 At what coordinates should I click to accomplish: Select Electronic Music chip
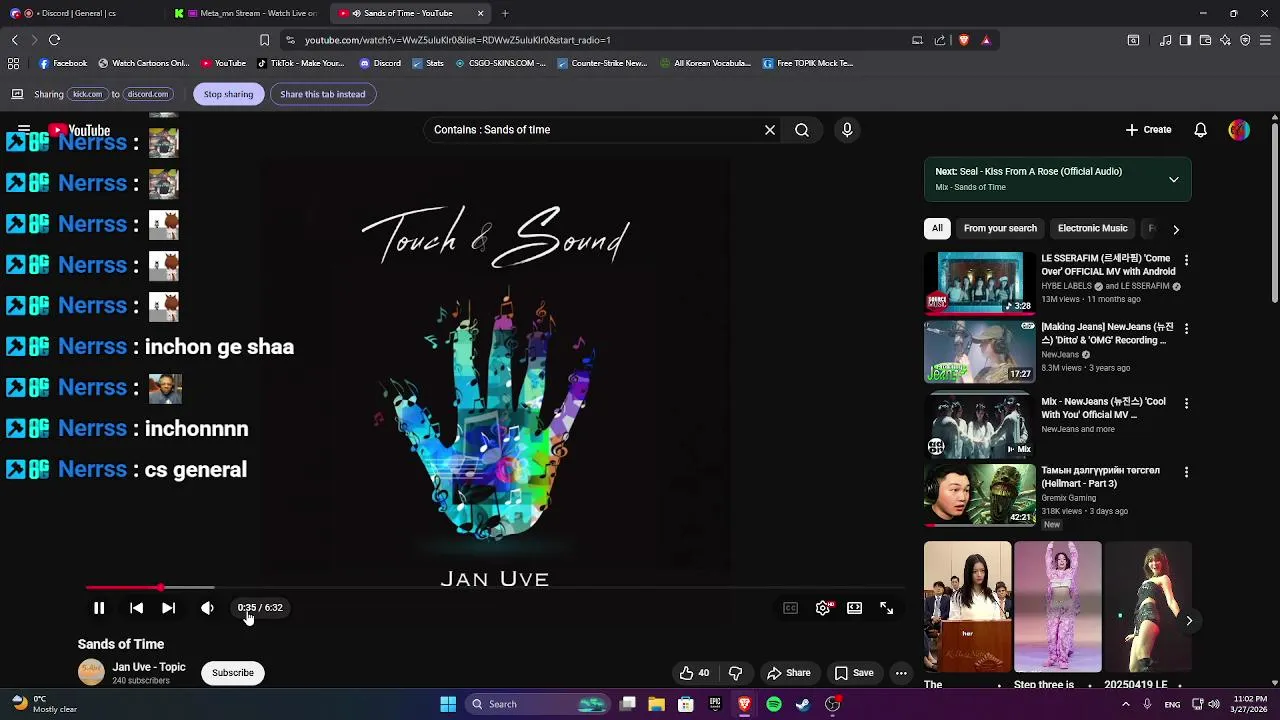(1092, 229)
